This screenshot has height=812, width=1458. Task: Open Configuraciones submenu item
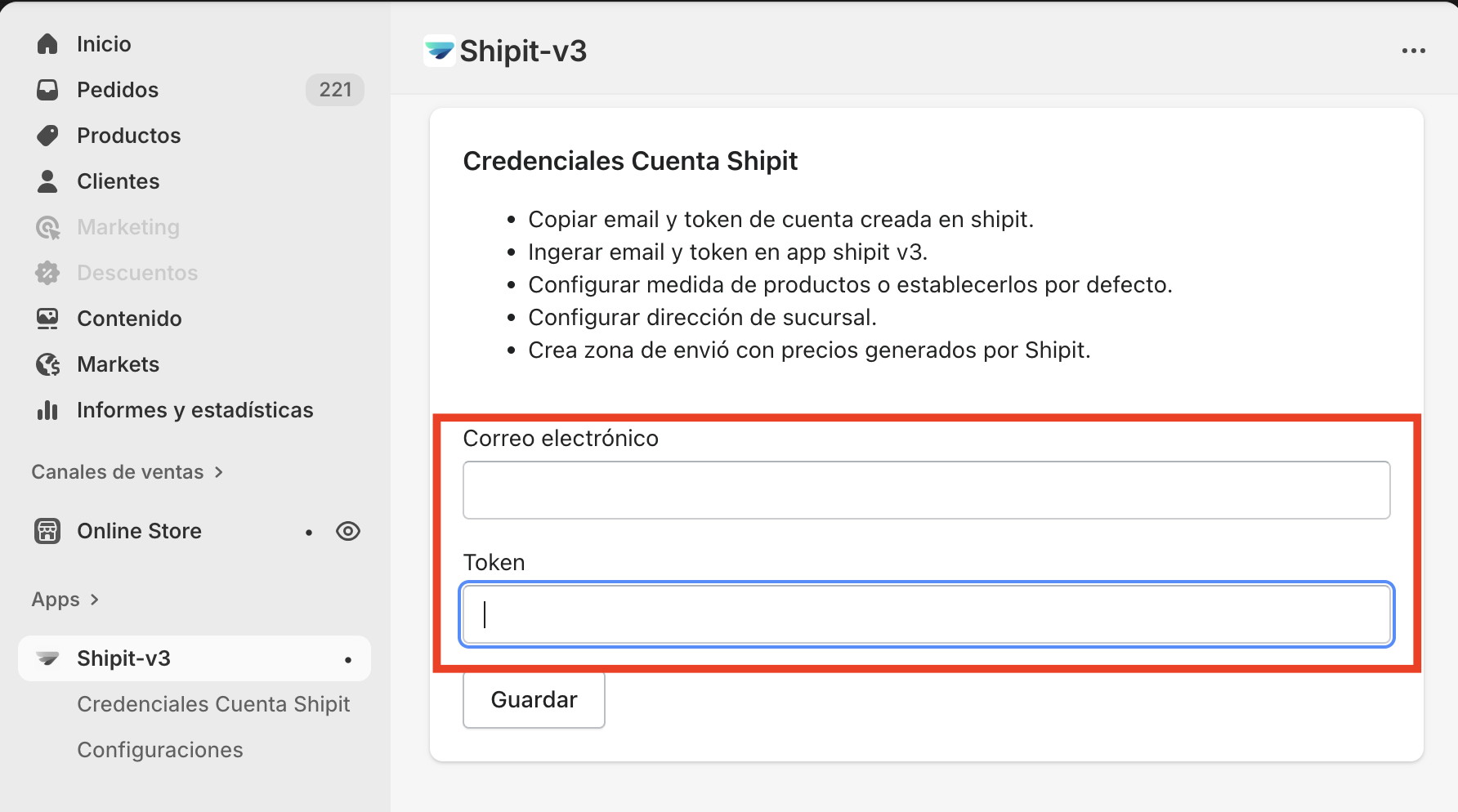click(160, 750)
